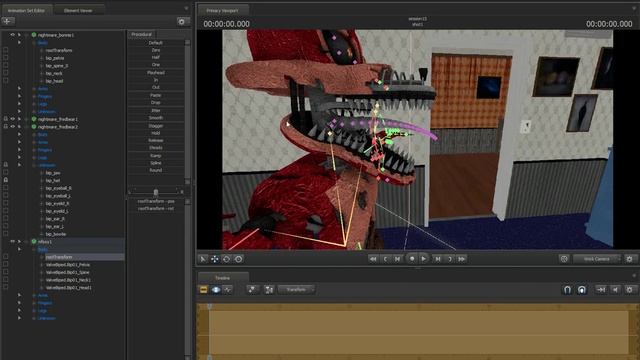
Task: Expand Arms group under the bottom animation set
Action: point(19,295)
